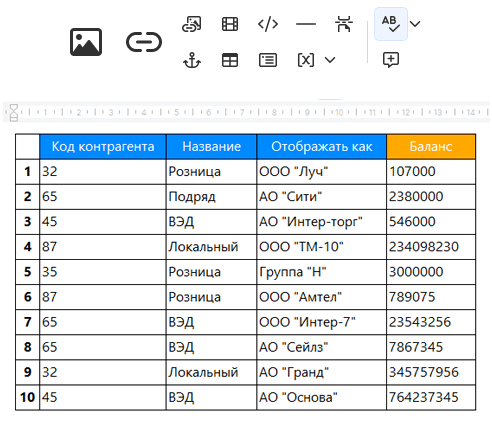Click the [x] variable insert icon

[x=306, y=60]
